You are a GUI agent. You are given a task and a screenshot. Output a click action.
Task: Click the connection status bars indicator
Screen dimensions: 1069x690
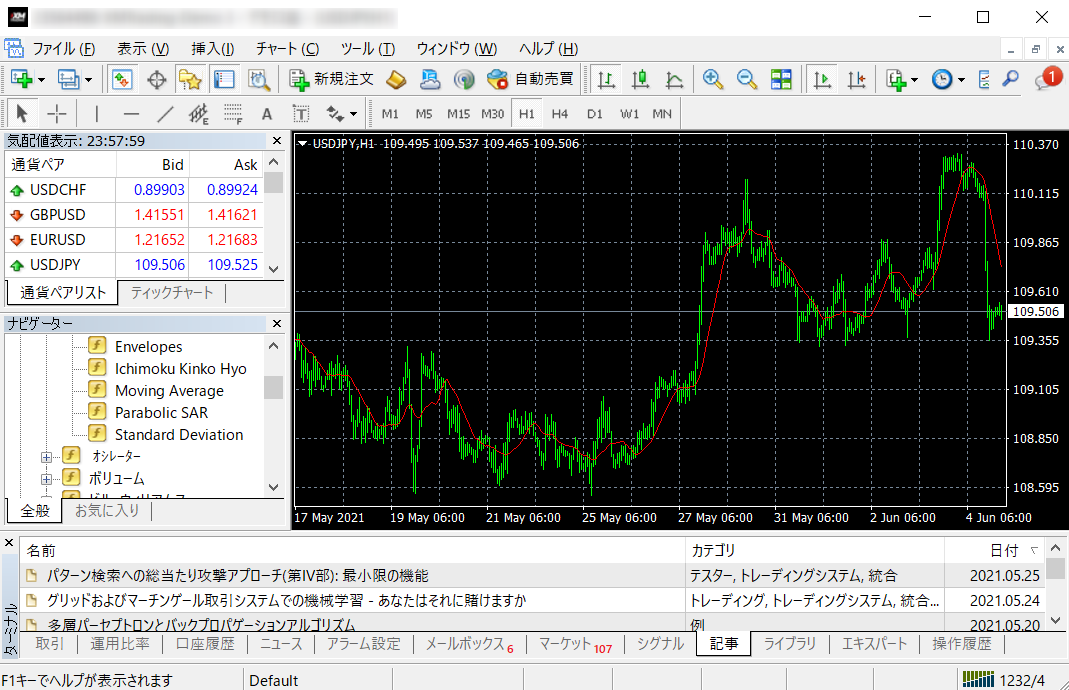(x=978, y=679)
